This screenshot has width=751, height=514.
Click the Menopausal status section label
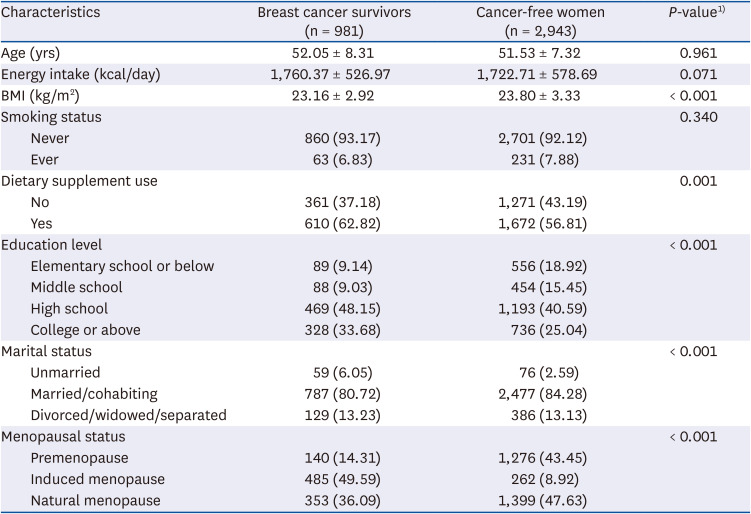tap(64, 436)
